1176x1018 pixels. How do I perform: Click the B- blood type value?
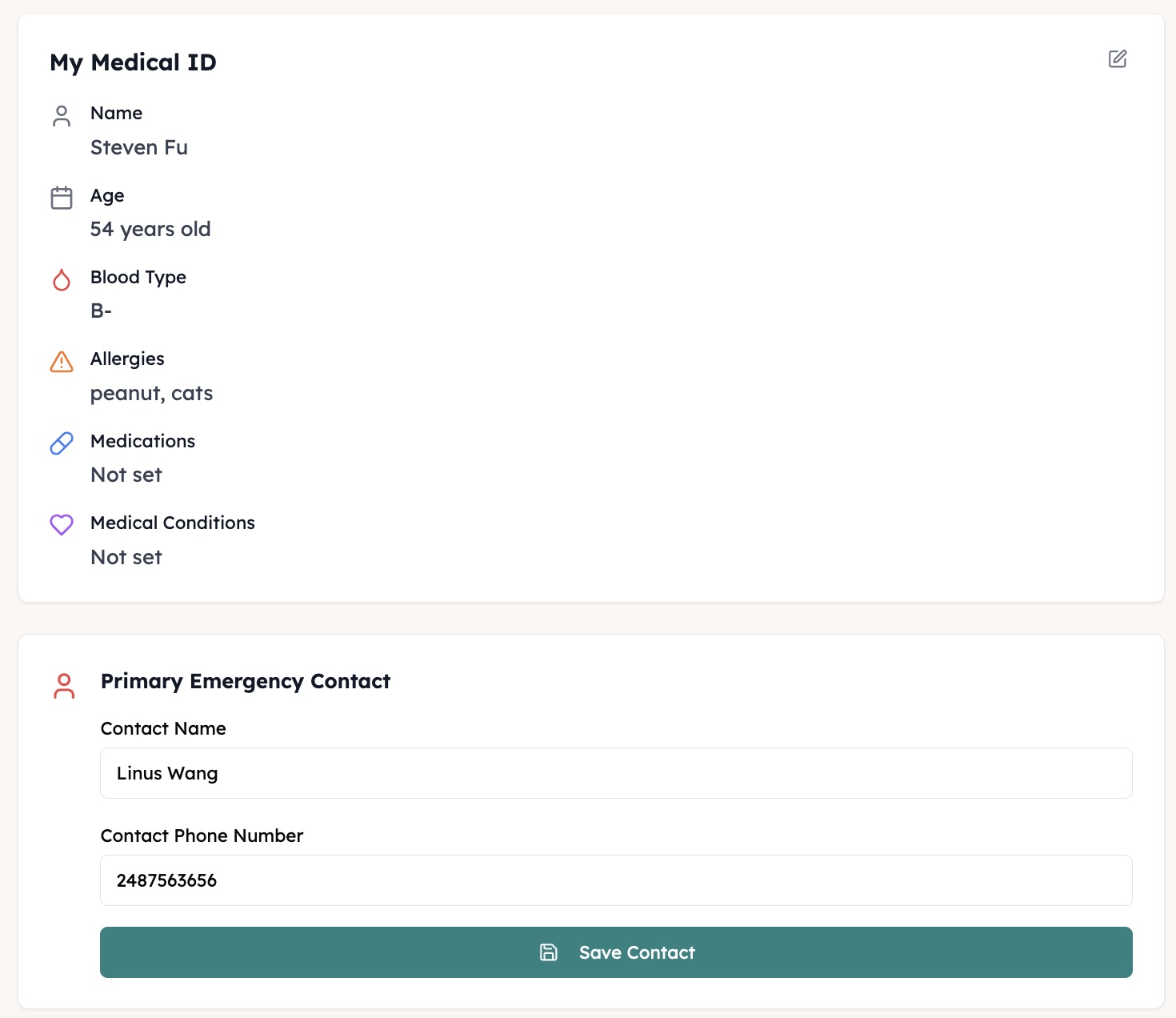[101, 311]
